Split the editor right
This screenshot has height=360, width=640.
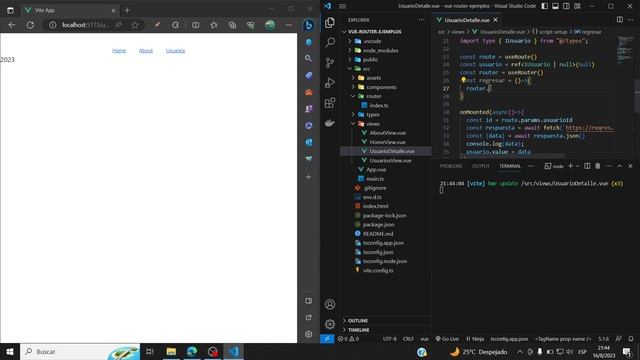pos(620,20)
